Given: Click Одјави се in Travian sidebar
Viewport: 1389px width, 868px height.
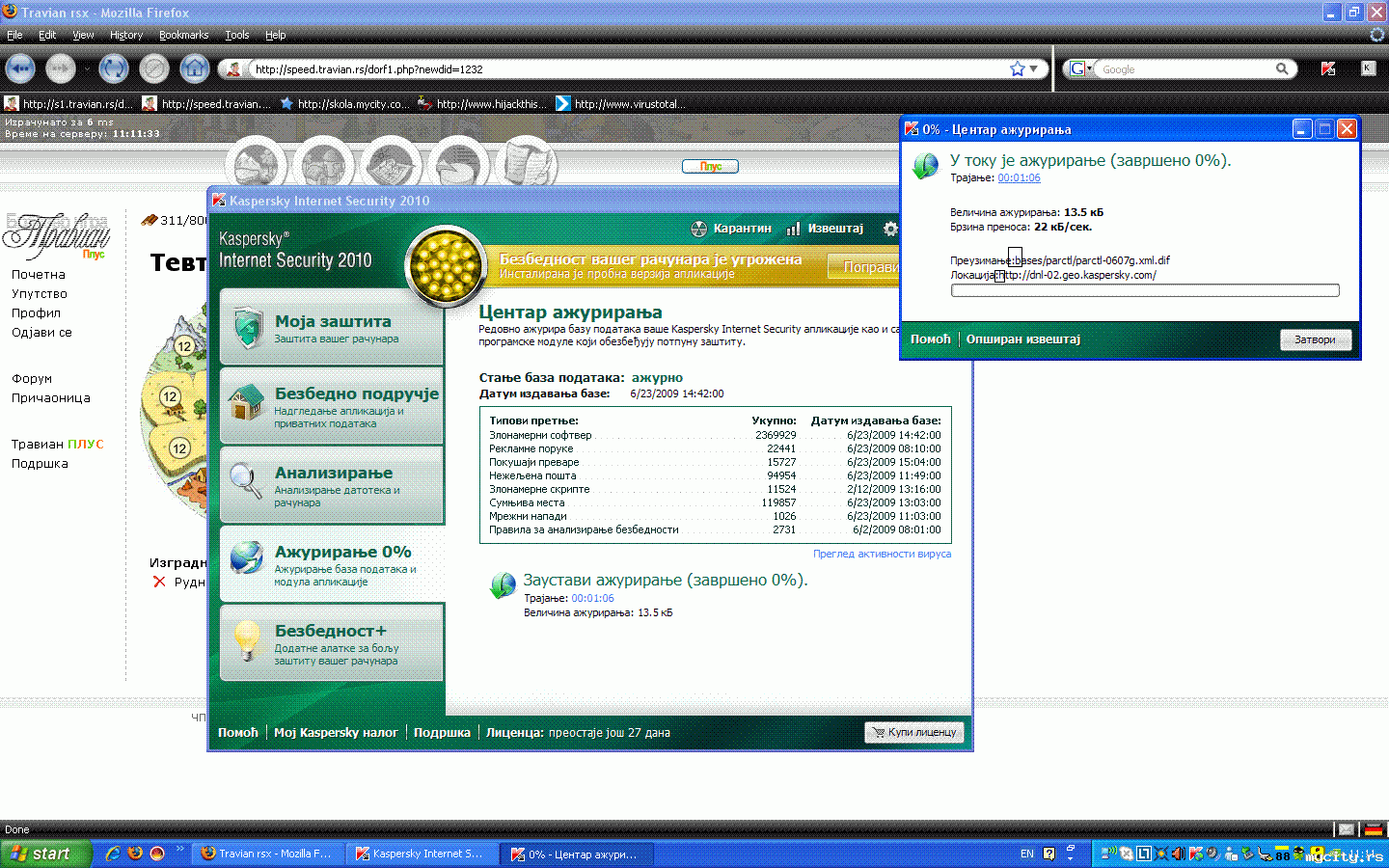Looking at the screenshot, I should (x=41, y=333).
